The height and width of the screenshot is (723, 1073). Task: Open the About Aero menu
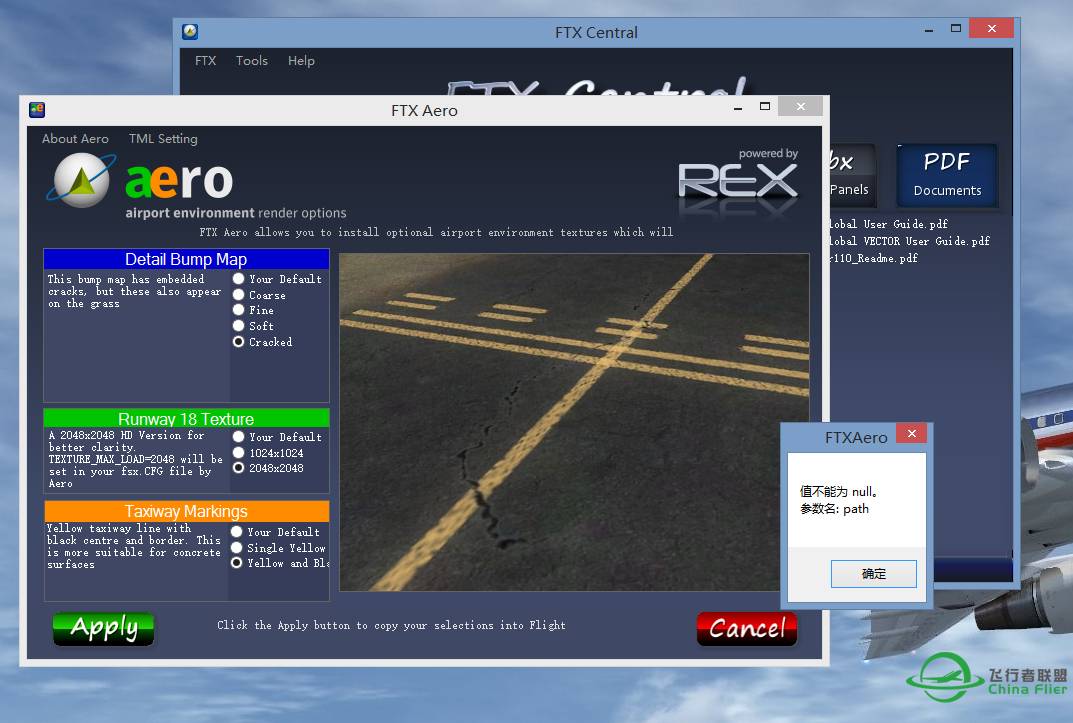click(x=75, y=139)
